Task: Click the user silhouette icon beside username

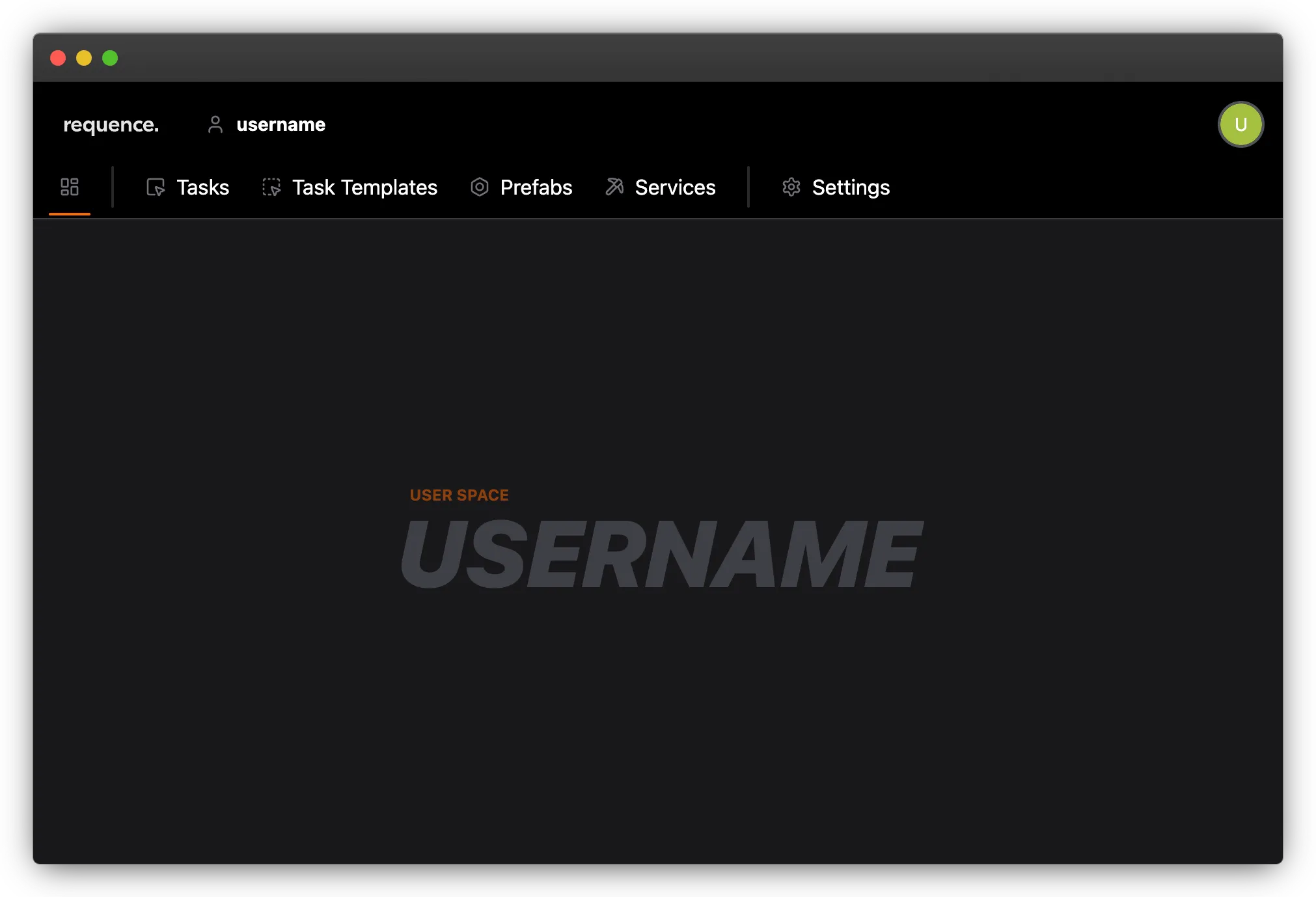Action: 215,124
